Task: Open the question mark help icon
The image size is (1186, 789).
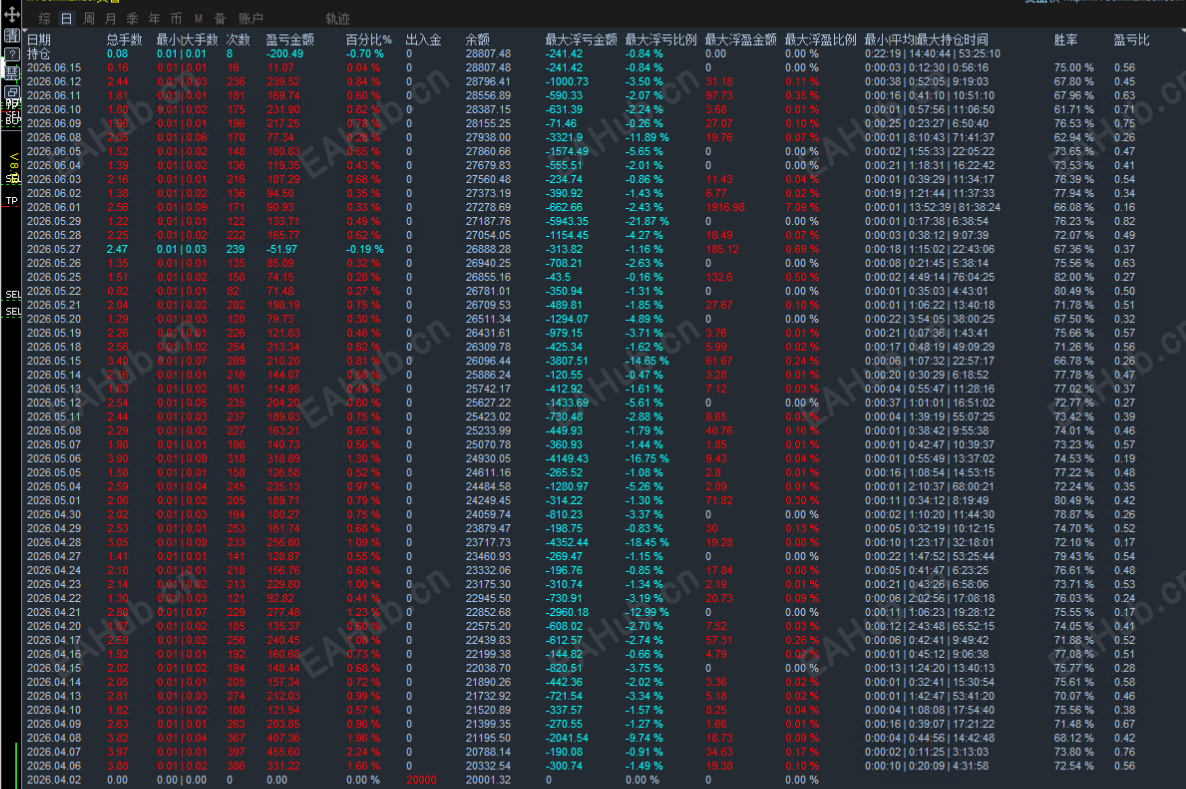Action: click(12, 54)
